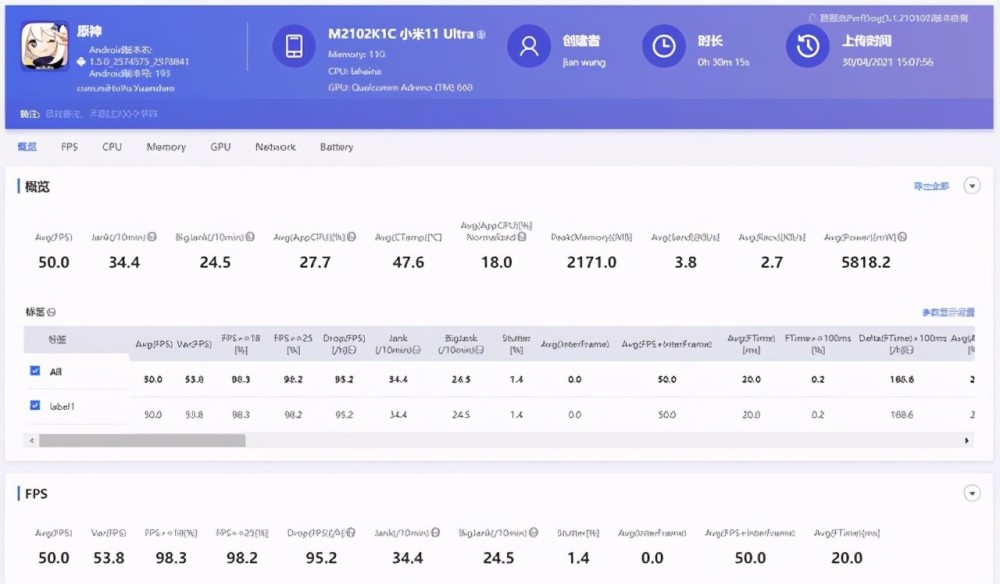
Task: Click info icon beside 标签 heading
Action: [52, 312]
